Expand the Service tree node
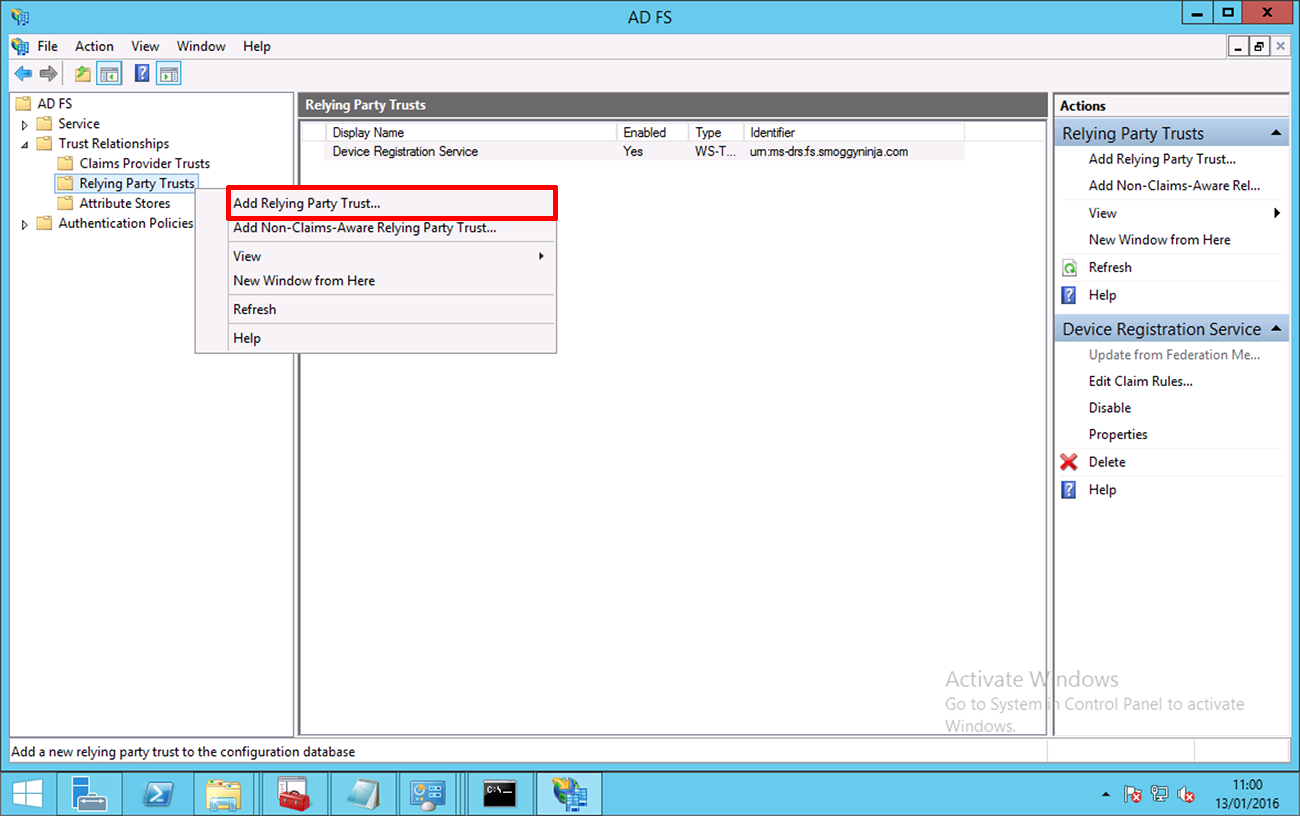 (x=25, y=125)
